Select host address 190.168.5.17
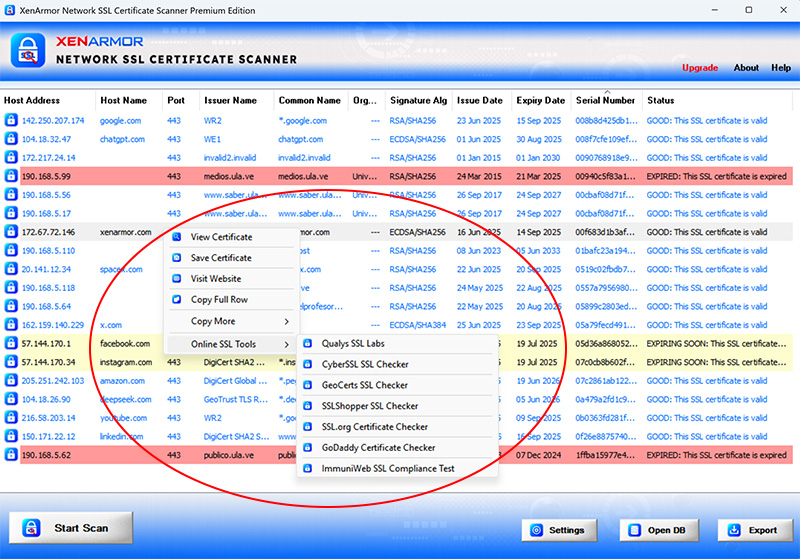Image resolution: width=800 pixels, height=559 pixels. click(x=46, y=214)
